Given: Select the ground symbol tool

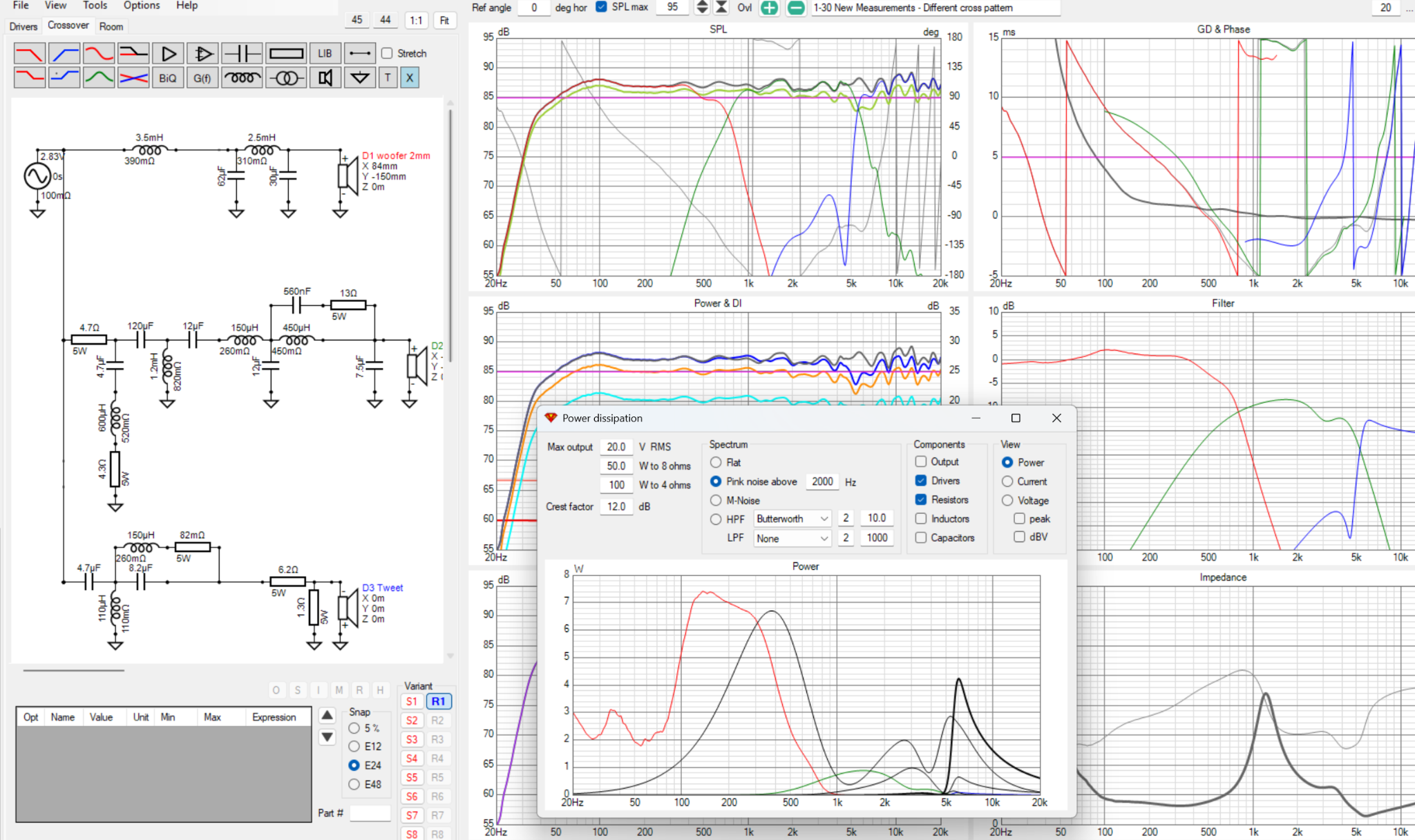Looking at the screenshot, I should [x=360, y=77].
